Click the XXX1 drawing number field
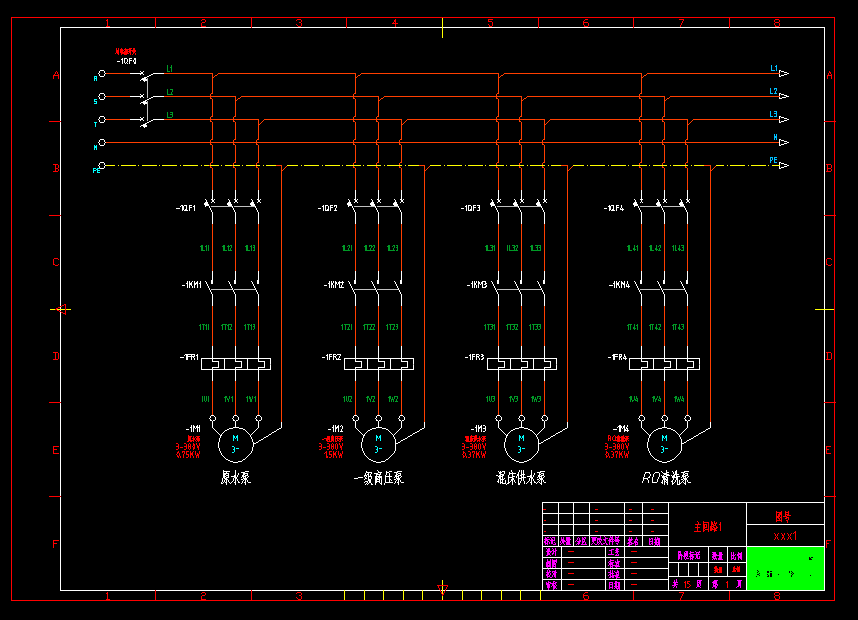 click(785, 536)
